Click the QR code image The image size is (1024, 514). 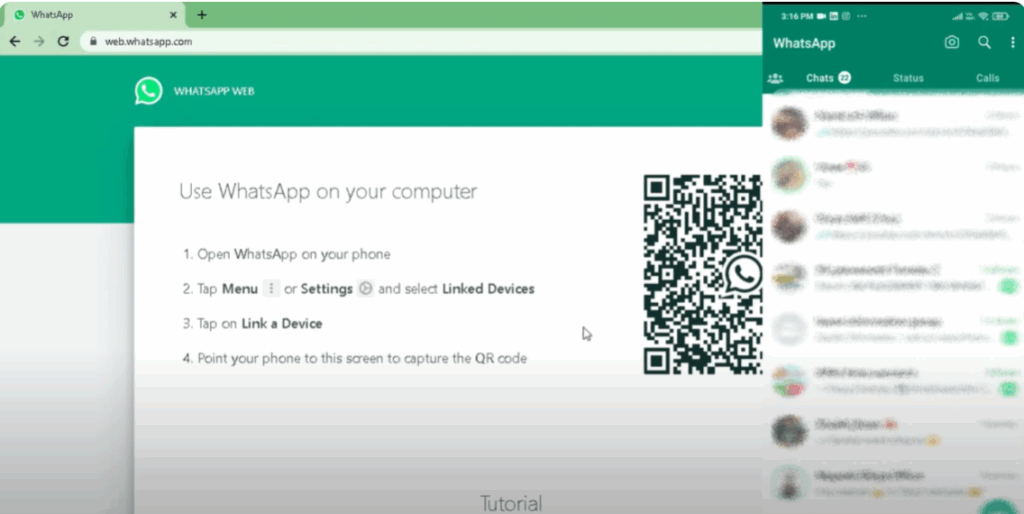pyautogui.click(x=703, y=274)
